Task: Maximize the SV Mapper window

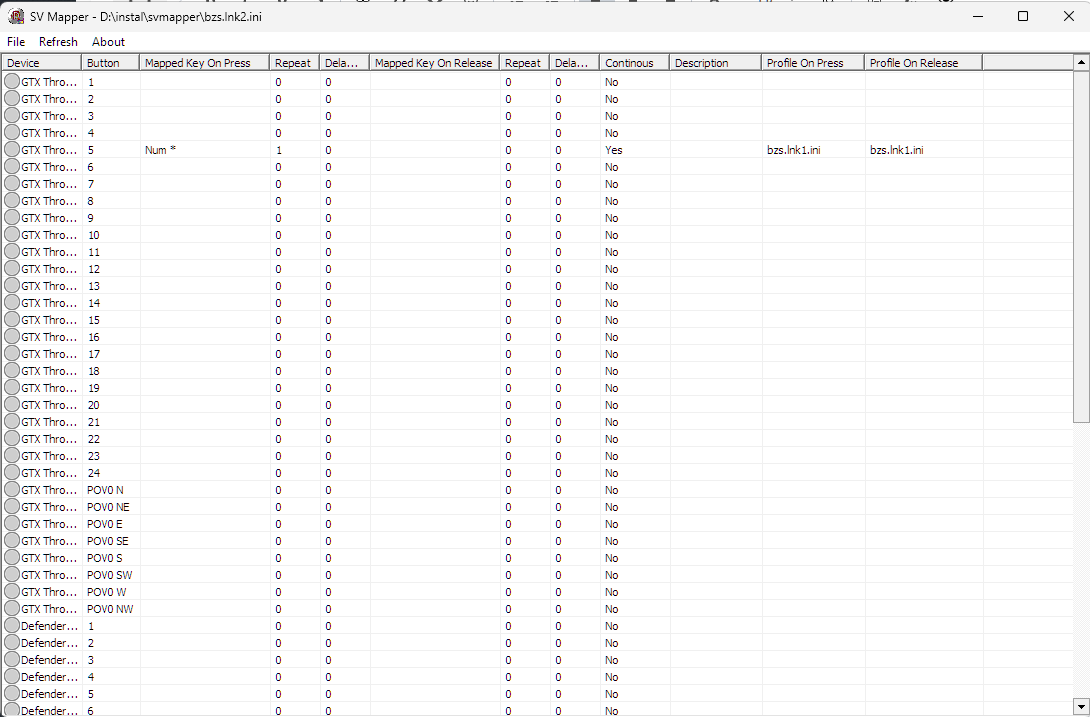Action: [1023, 16]
